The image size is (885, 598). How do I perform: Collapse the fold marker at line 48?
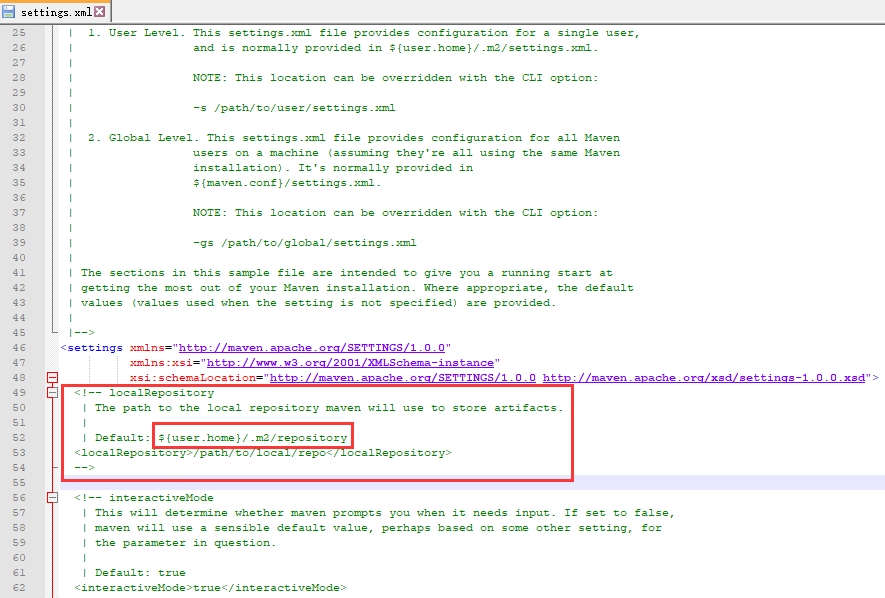[x=52, y=378]
